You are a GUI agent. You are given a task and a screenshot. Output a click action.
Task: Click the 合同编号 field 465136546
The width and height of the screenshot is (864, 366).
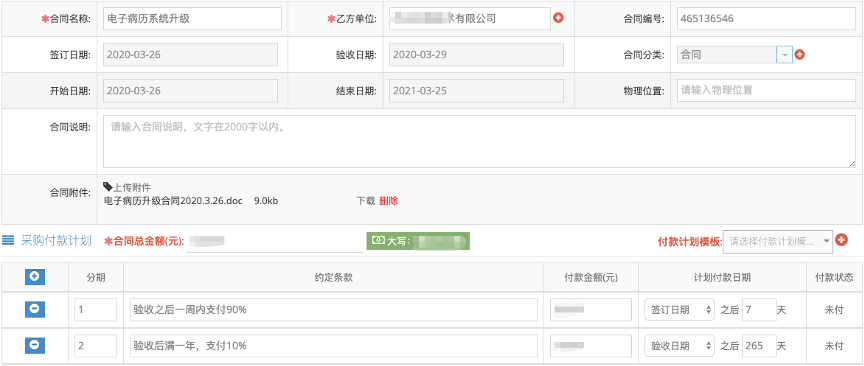[766, 18]
